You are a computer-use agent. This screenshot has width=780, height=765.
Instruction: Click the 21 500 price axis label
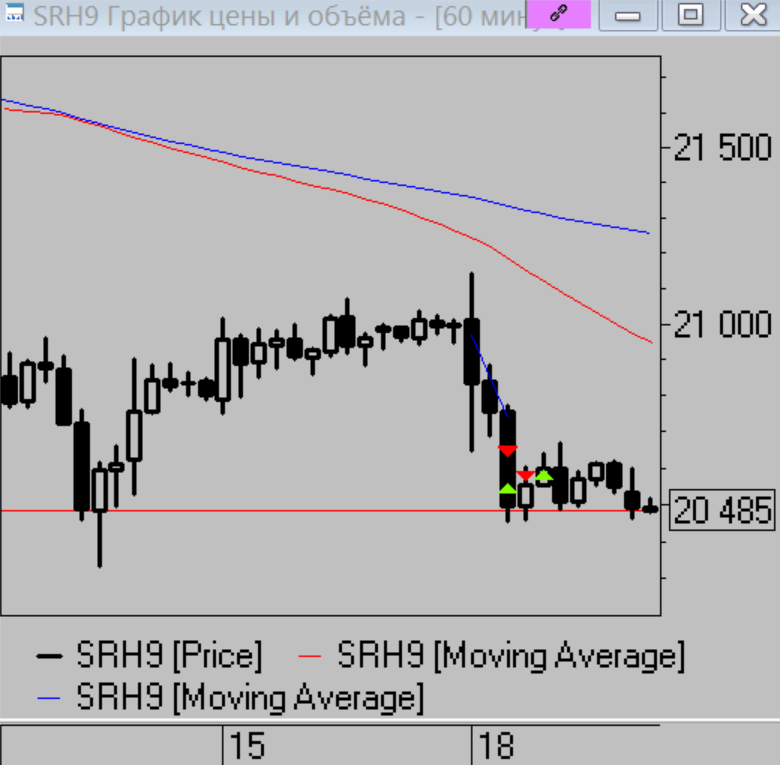tap(722, 149)
